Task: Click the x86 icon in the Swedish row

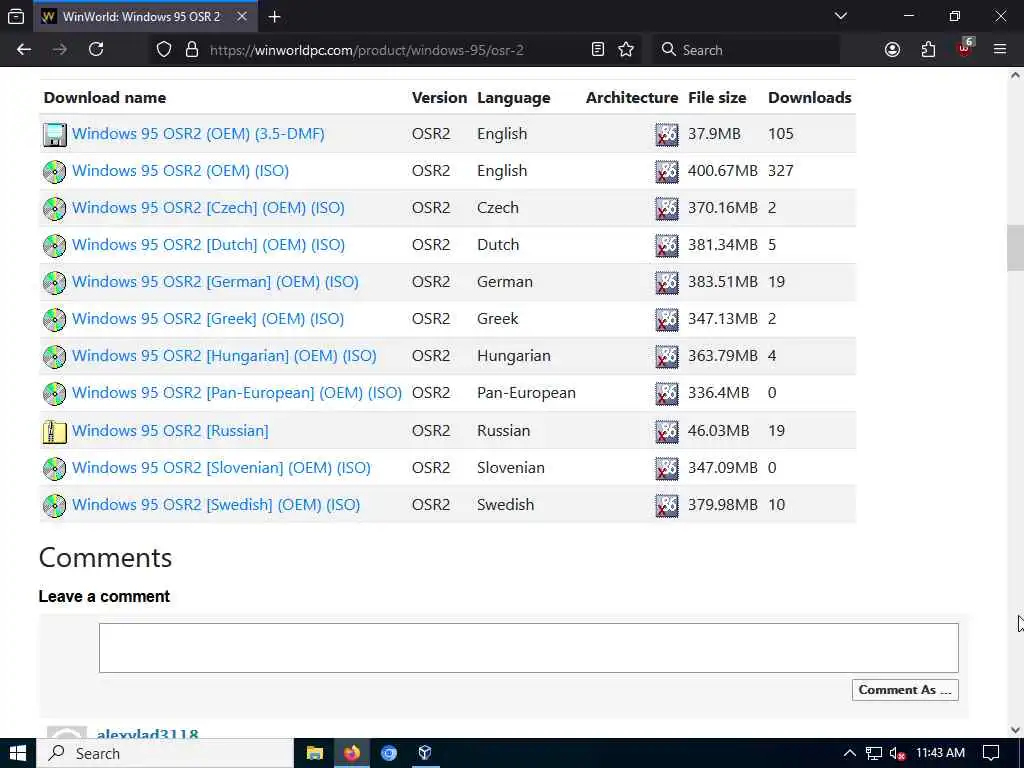Action: tap(667, 505)
